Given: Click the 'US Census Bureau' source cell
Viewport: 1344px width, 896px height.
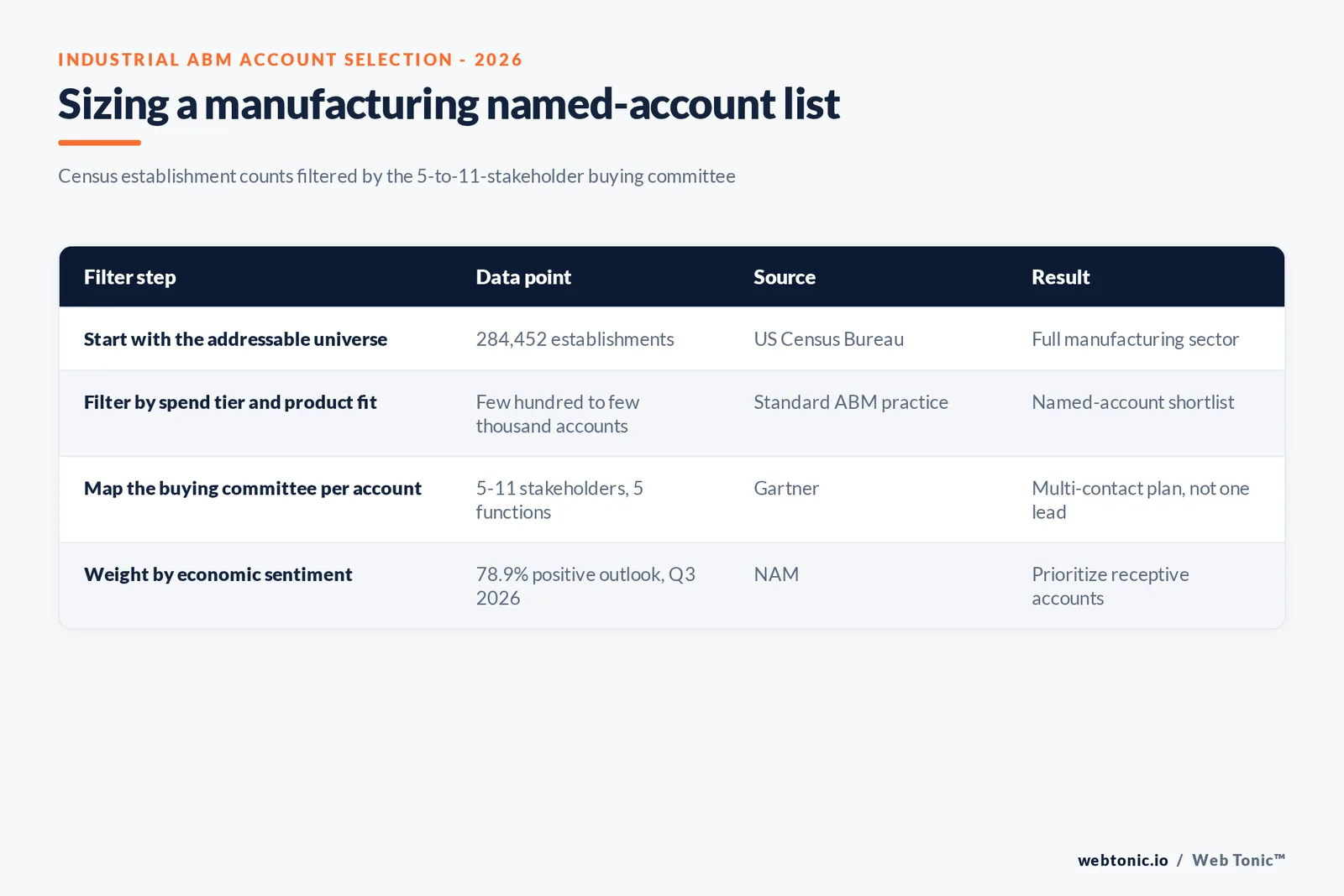Looking at the screenshot, I should 828,339.
